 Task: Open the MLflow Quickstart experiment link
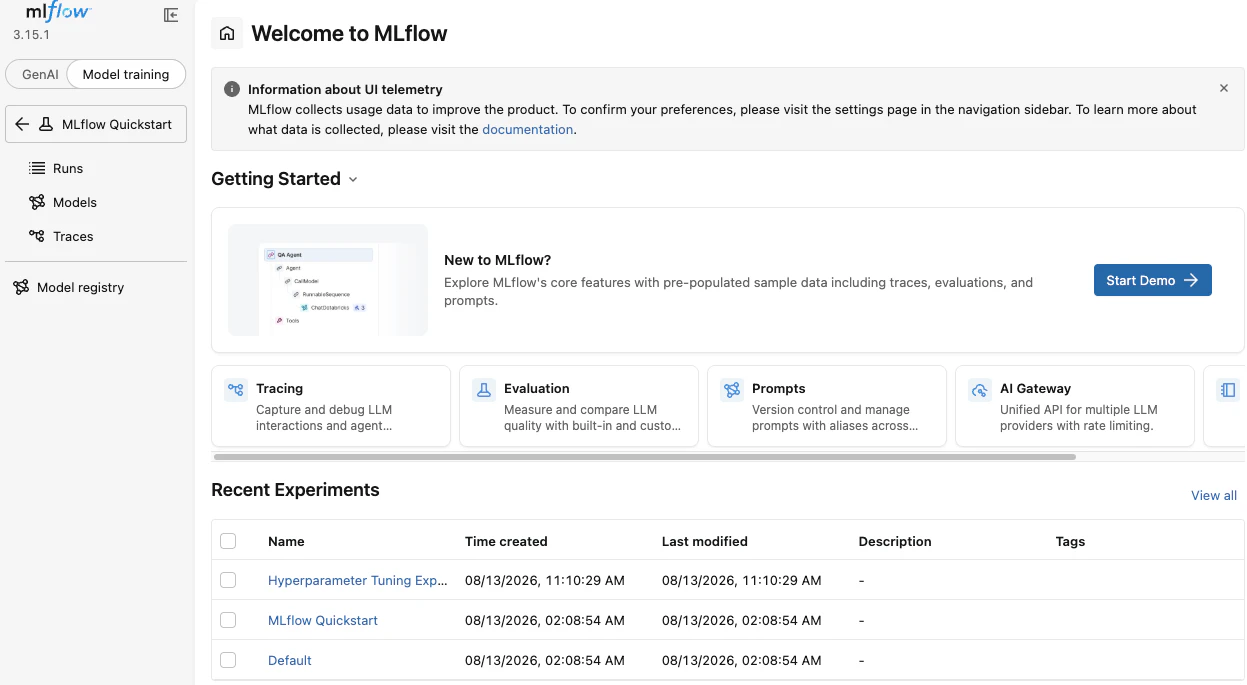click(323, 620)
